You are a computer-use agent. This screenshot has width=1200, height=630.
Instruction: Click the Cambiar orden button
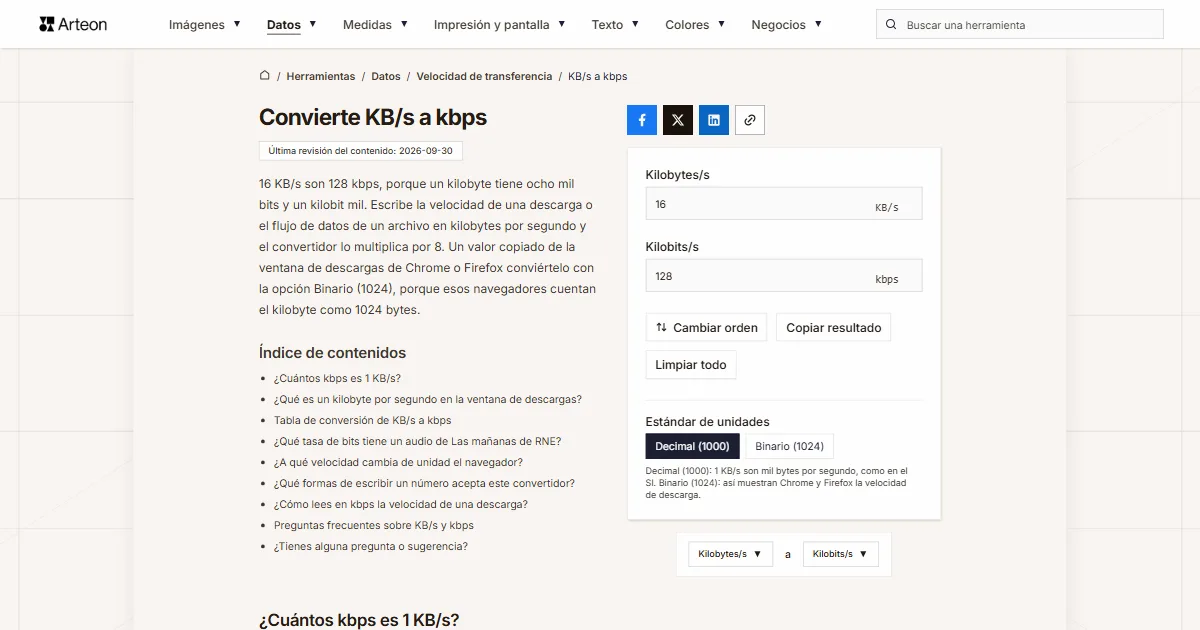click(707, 328)
